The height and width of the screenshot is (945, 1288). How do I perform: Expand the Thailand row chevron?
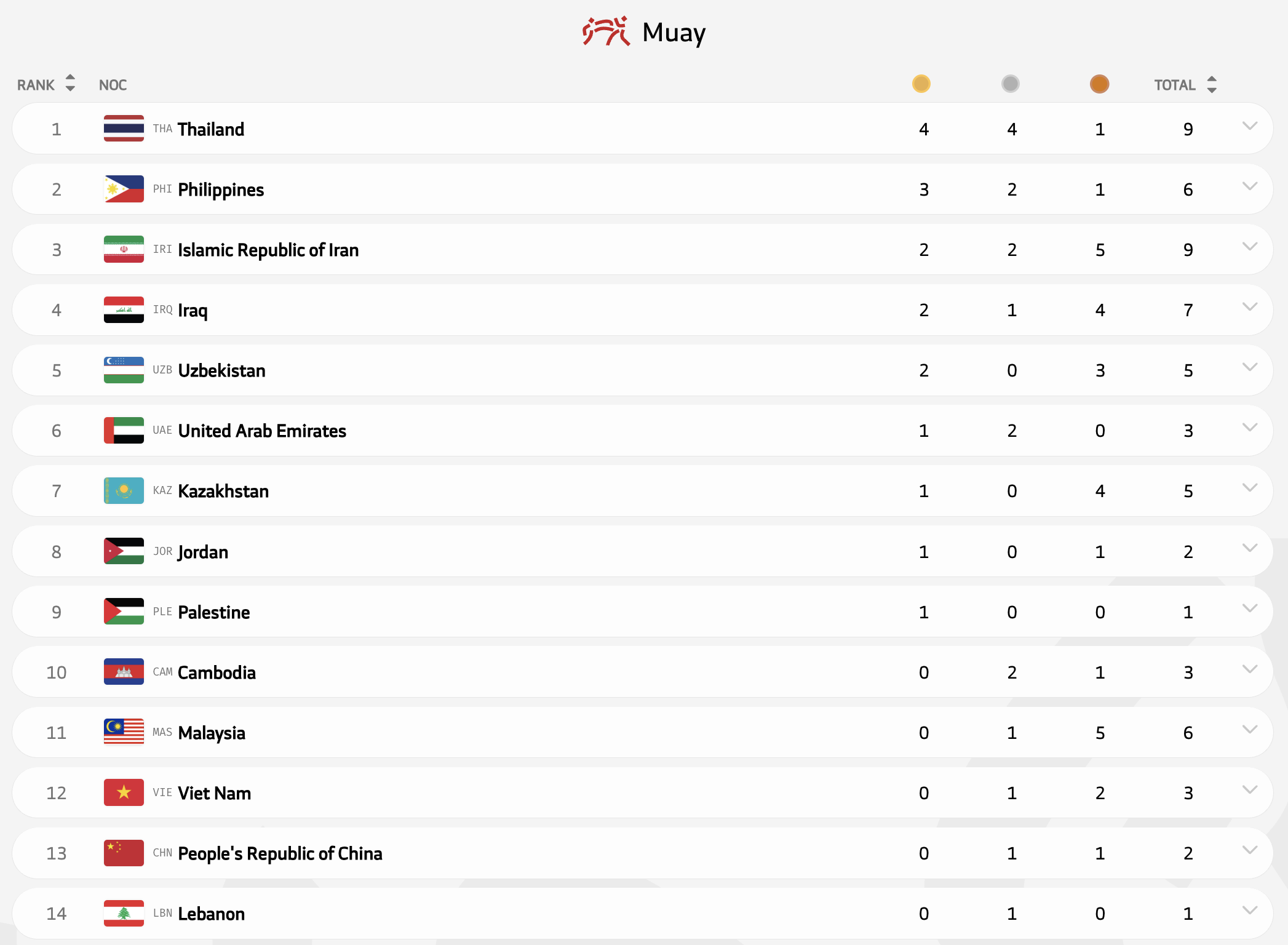tap(1249, 126)
